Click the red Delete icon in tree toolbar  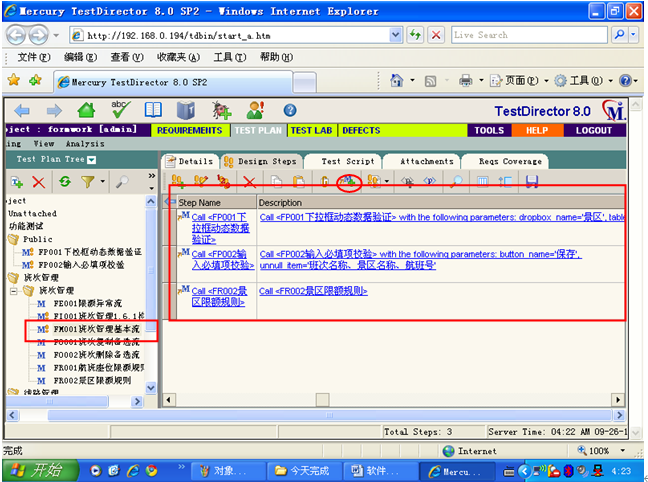[38, 181]
